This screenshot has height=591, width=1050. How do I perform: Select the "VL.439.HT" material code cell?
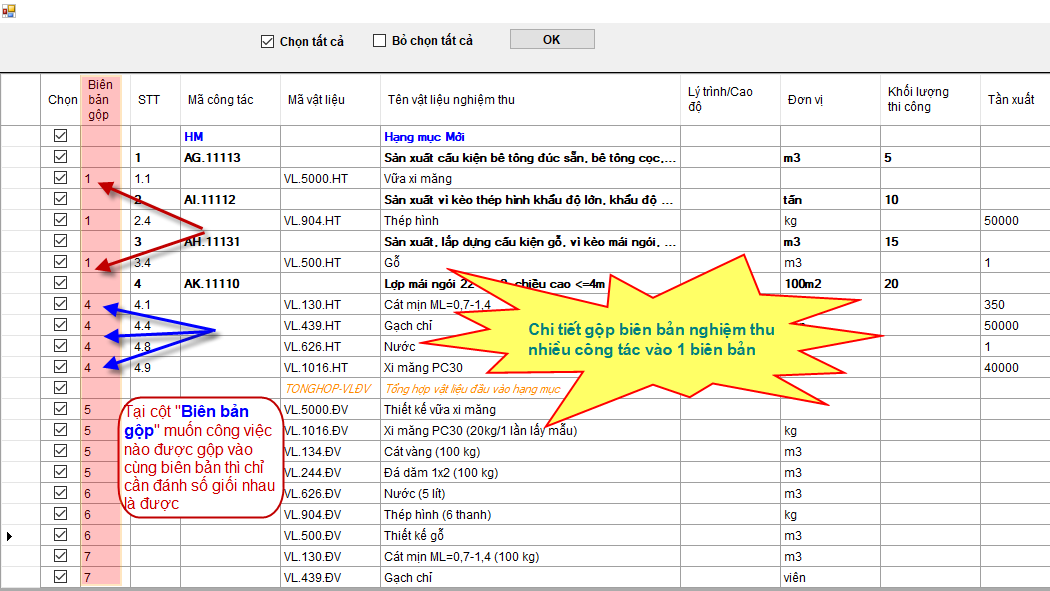point(330,325)
